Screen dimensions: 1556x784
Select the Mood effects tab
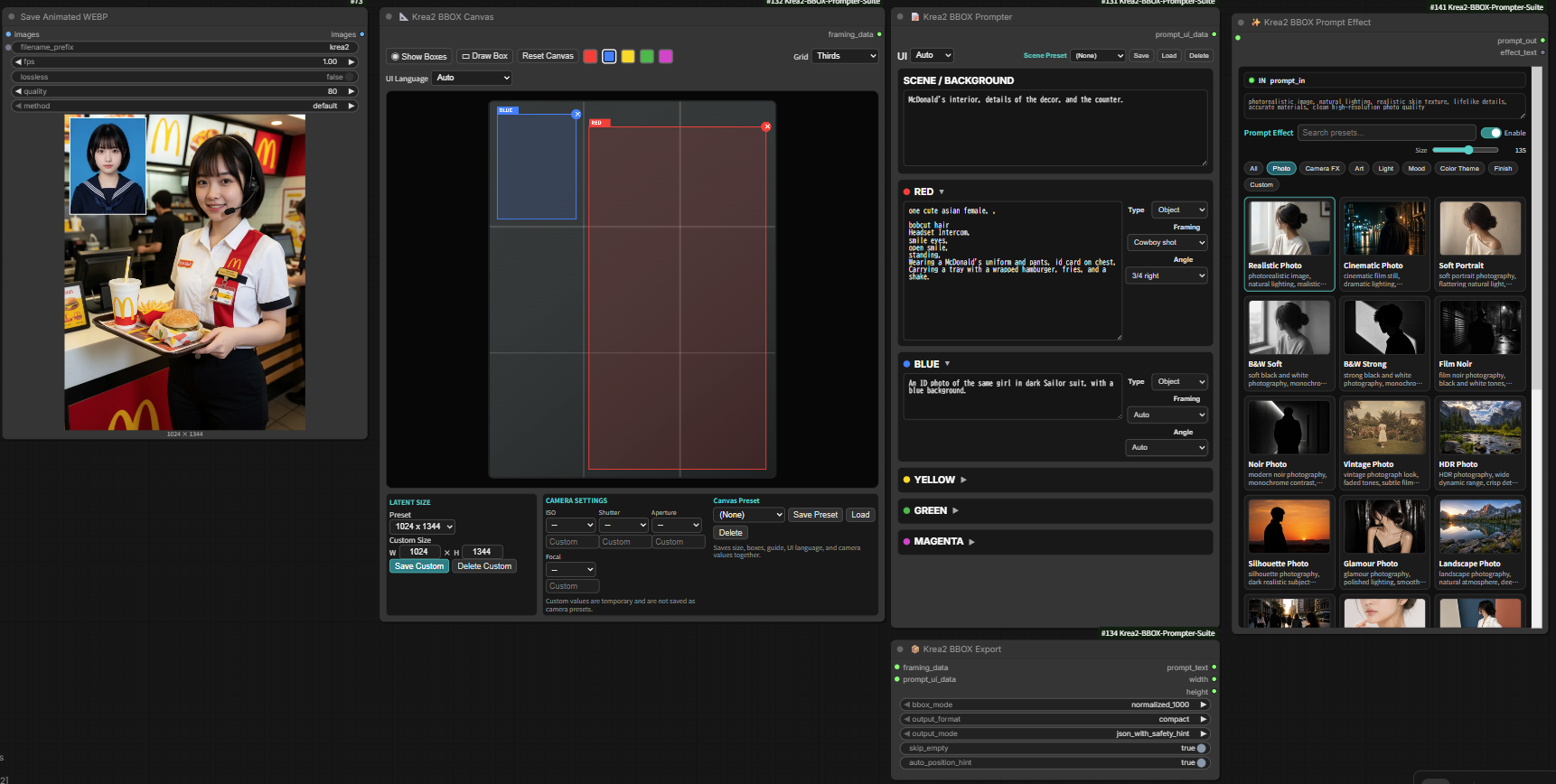point(1416,168)
